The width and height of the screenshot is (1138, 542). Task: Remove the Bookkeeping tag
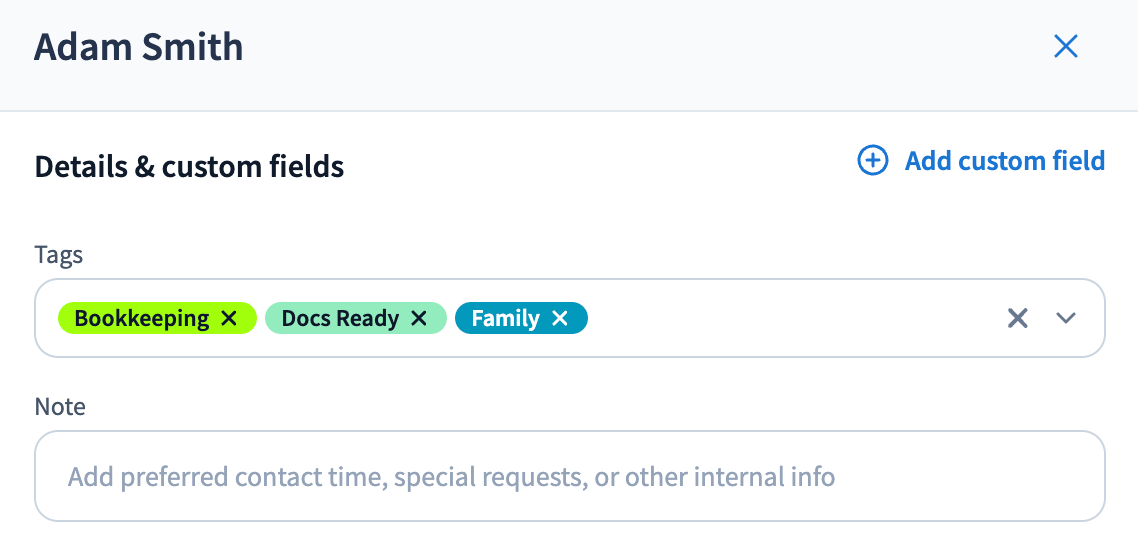[229, 319]
